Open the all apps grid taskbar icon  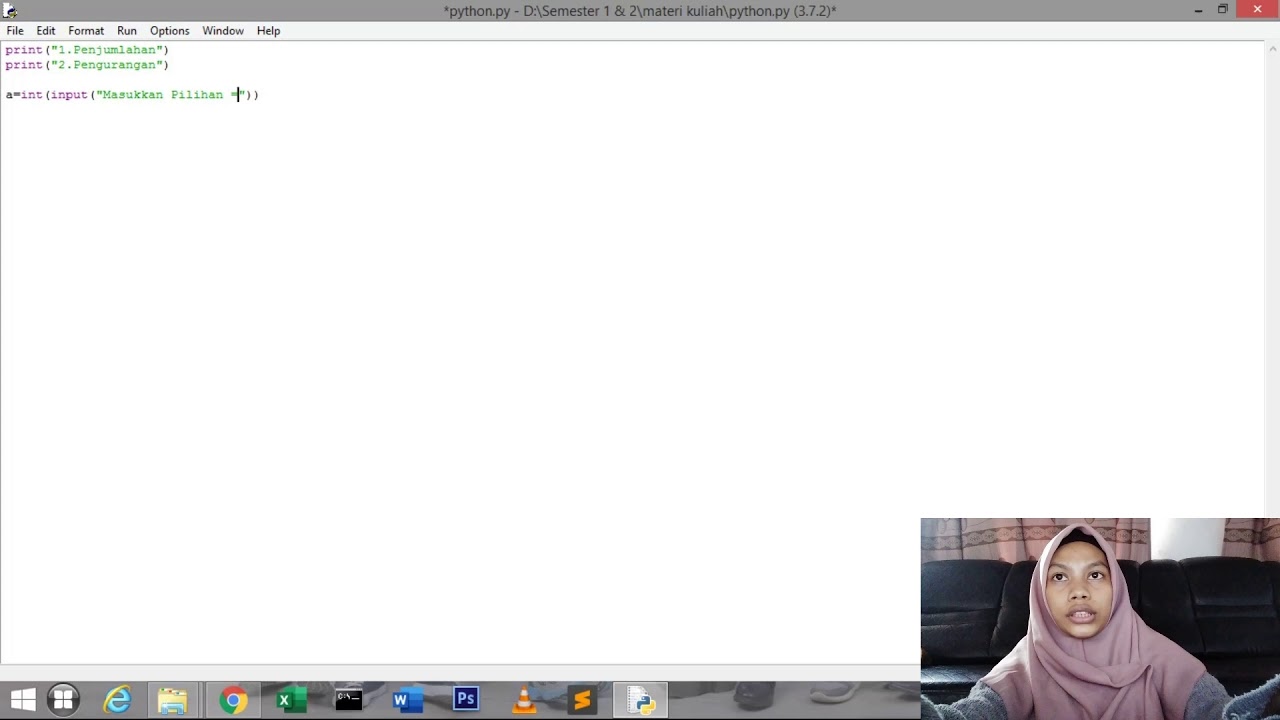64,700
